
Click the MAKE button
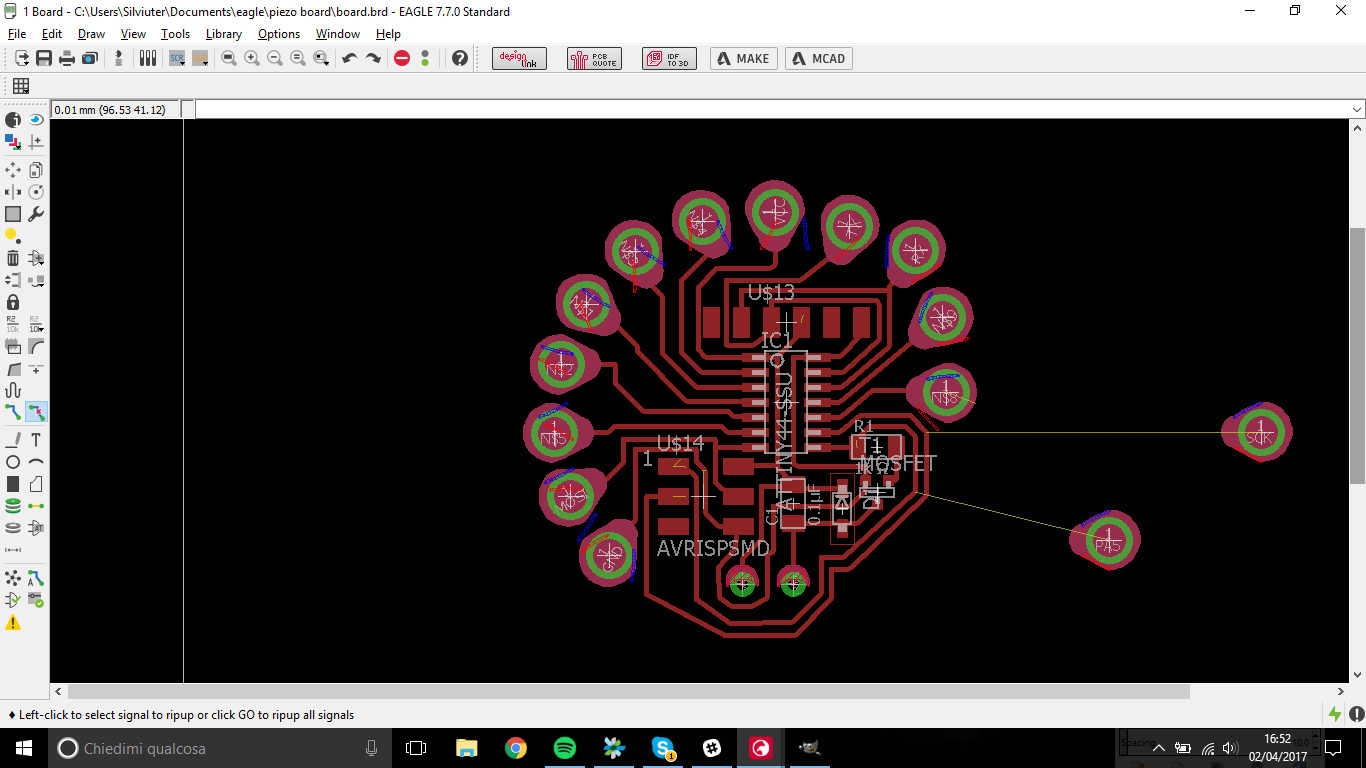744,58
